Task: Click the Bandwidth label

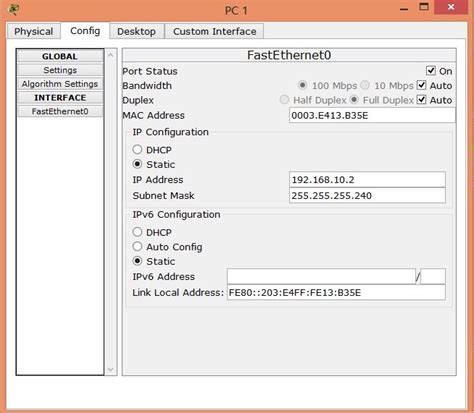Action: [147, 86]
